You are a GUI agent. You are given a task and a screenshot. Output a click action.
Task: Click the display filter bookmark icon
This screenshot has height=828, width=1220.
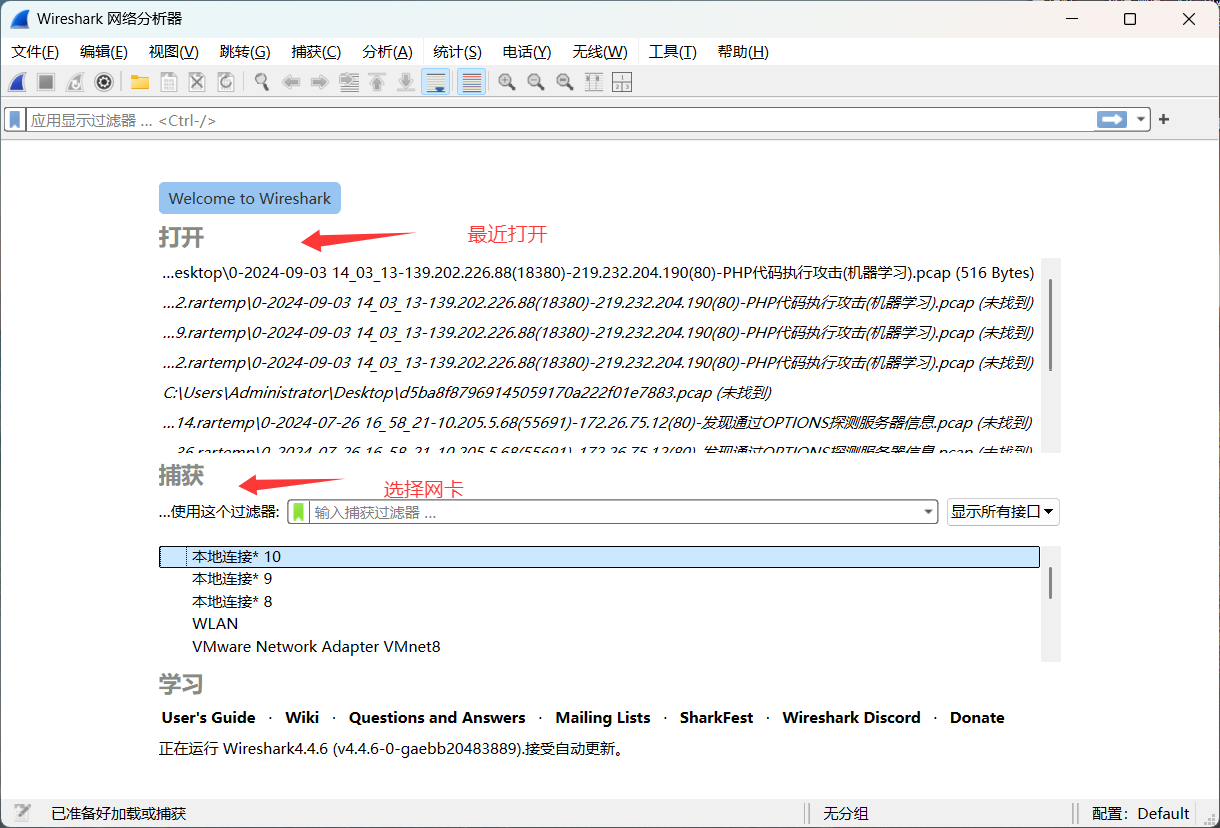[15, 120]
